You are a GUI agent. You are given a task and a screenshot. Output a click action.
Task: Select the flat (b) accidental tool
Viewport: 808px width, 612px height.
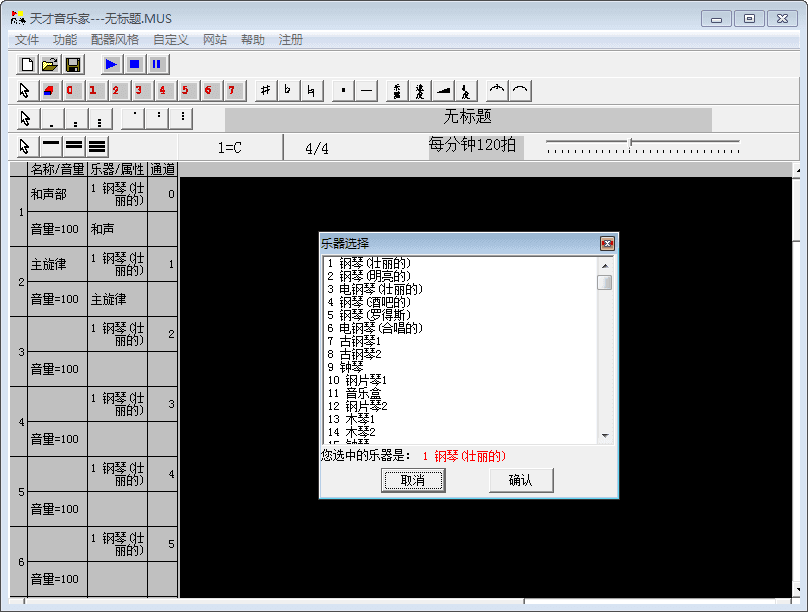pyautogui.click(x=288, y=91)
